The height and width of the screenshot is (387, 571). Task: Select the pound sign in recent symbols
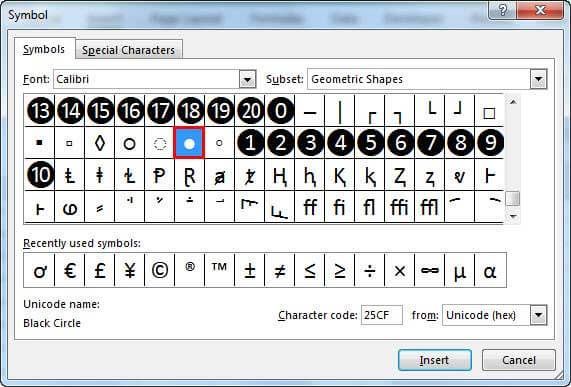(x=99, y=270)
